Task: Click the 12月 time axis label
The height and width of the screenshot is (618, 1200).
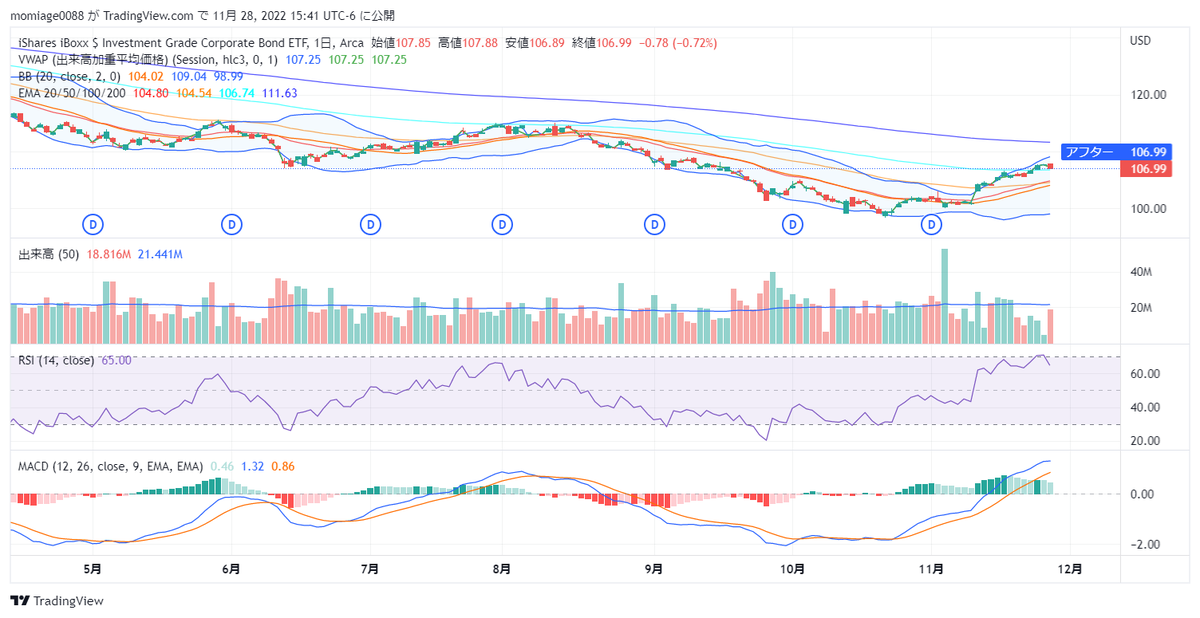Action: [x=1069, y=568]
